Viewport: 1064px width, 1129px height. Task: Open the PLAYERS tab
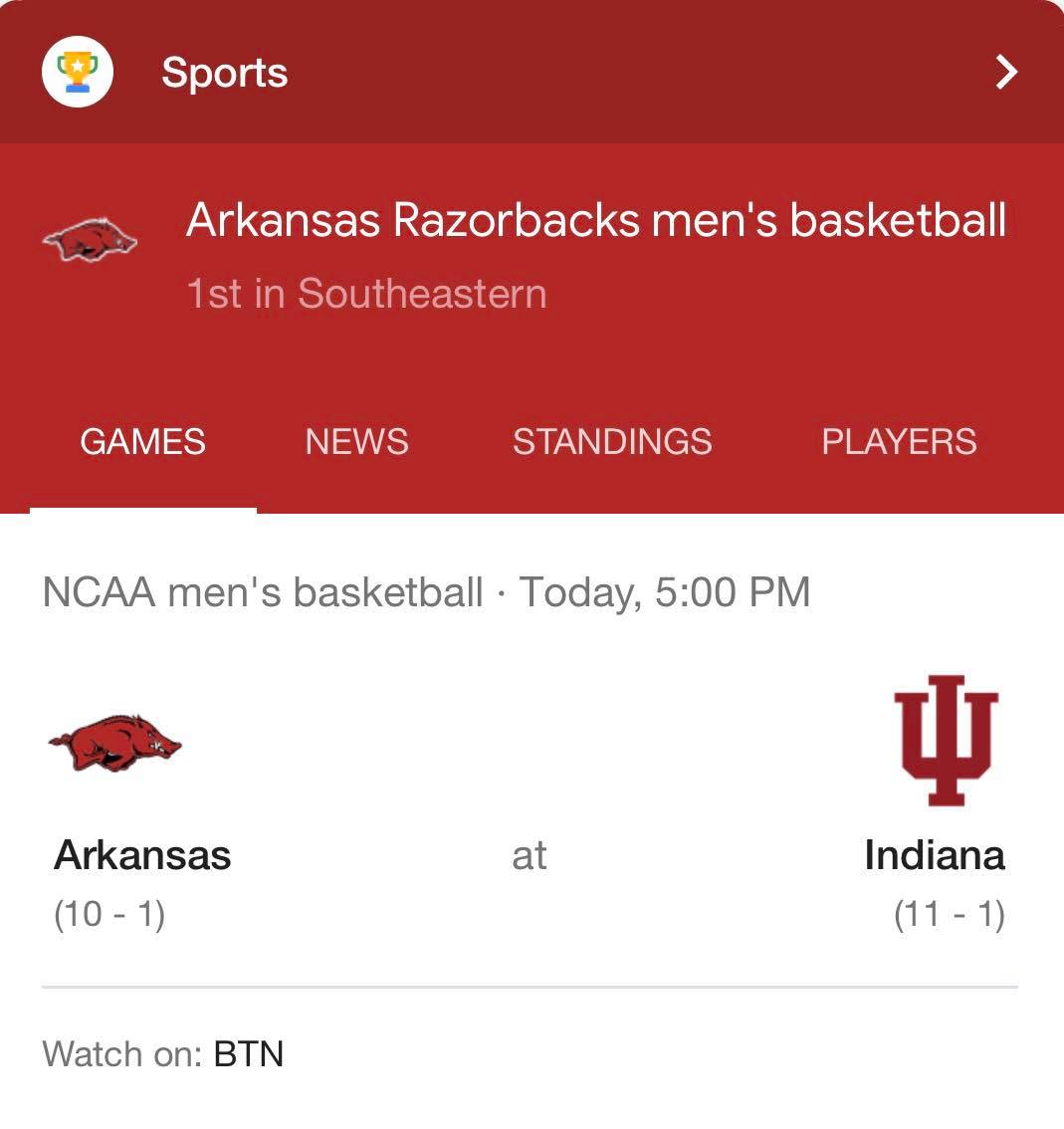(899, 441)
